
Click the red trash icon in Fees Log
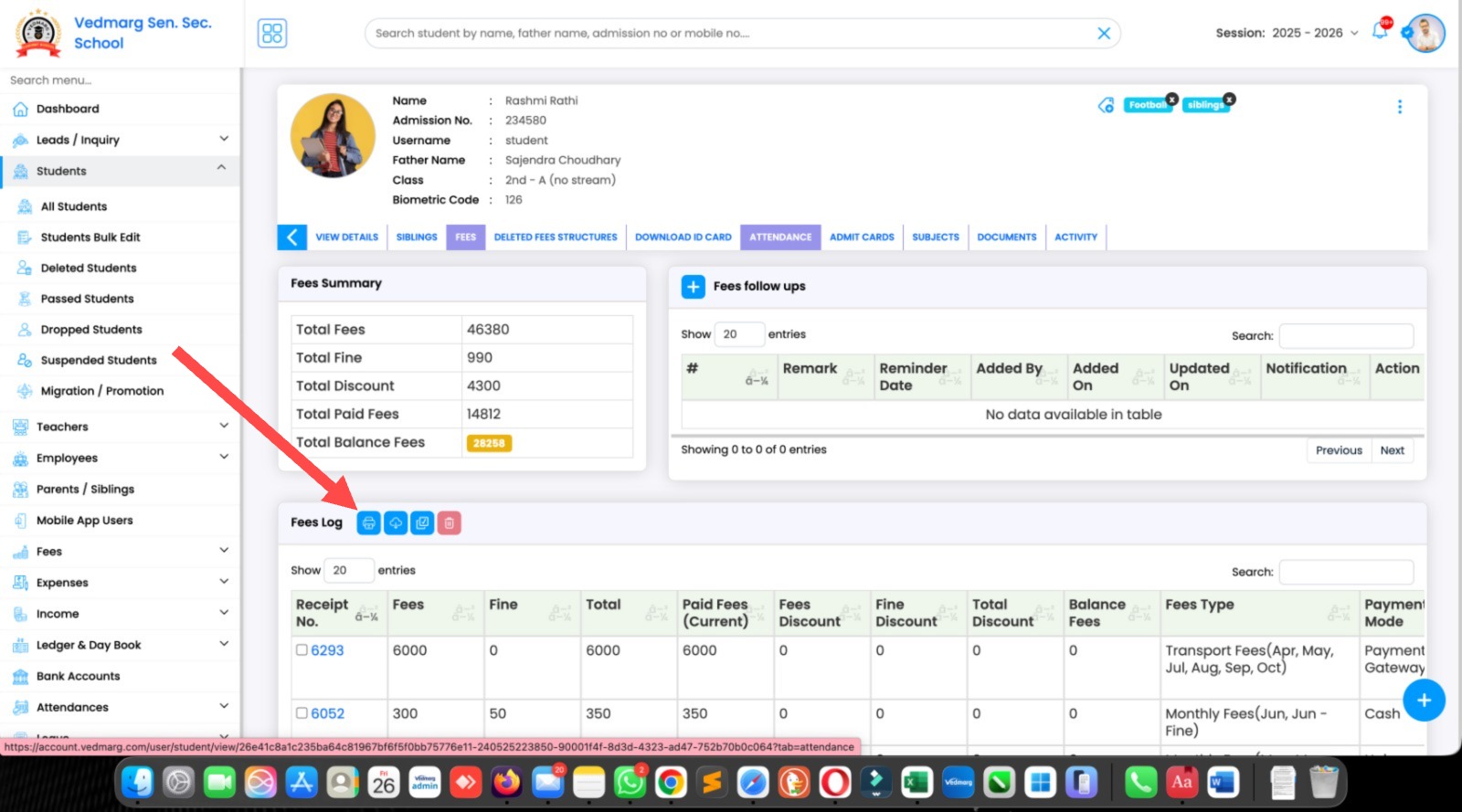[449, 523]
